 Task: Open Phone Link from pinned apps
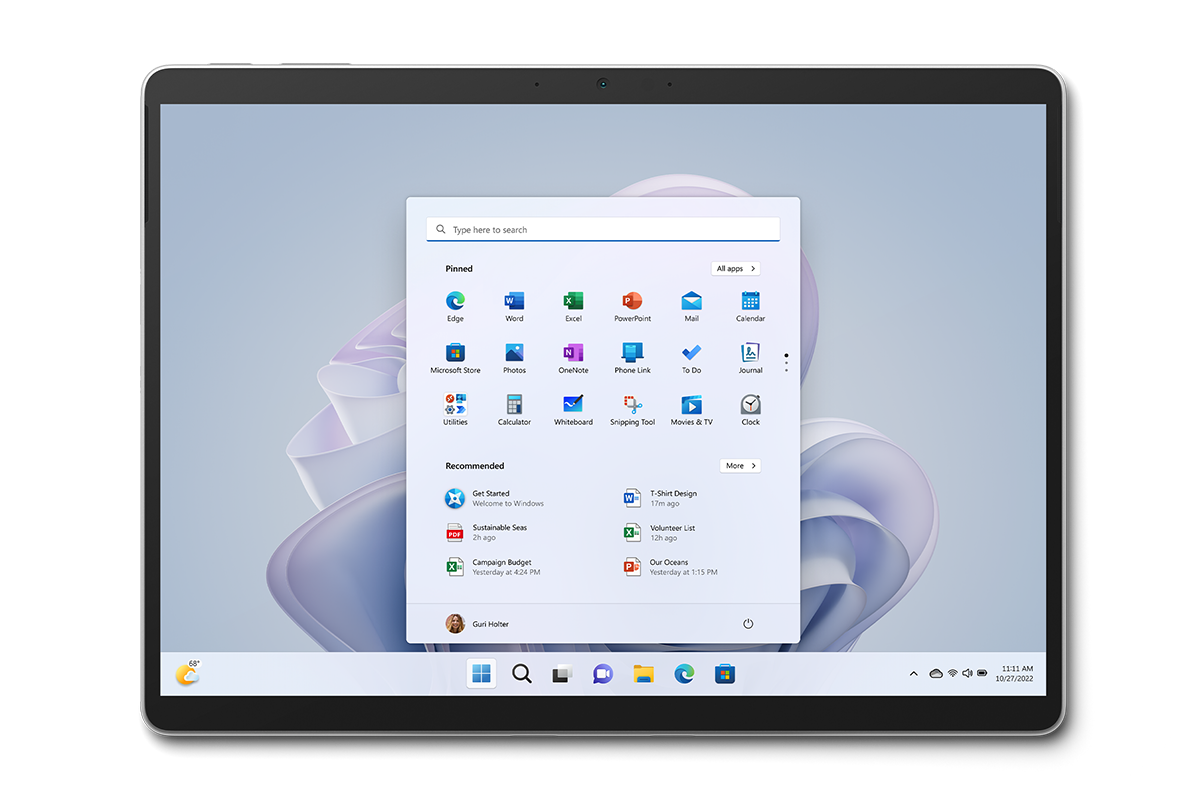click(x=632, y=354)
